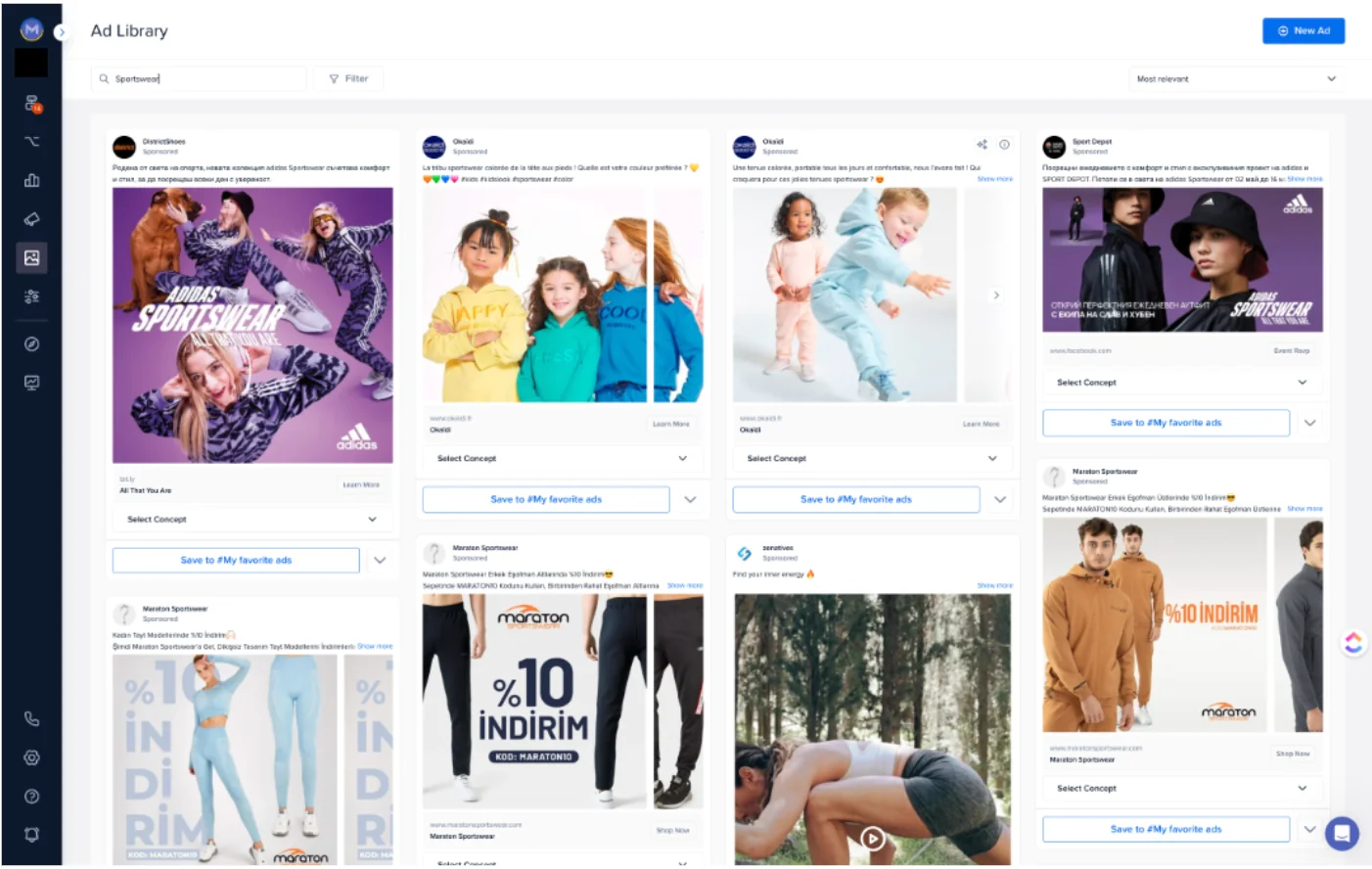Image resolution: width=1372 pixels, height=869 pixels.
Task: Click the floating ClickUp icon at the right edge
Action: coord(1353,643)
